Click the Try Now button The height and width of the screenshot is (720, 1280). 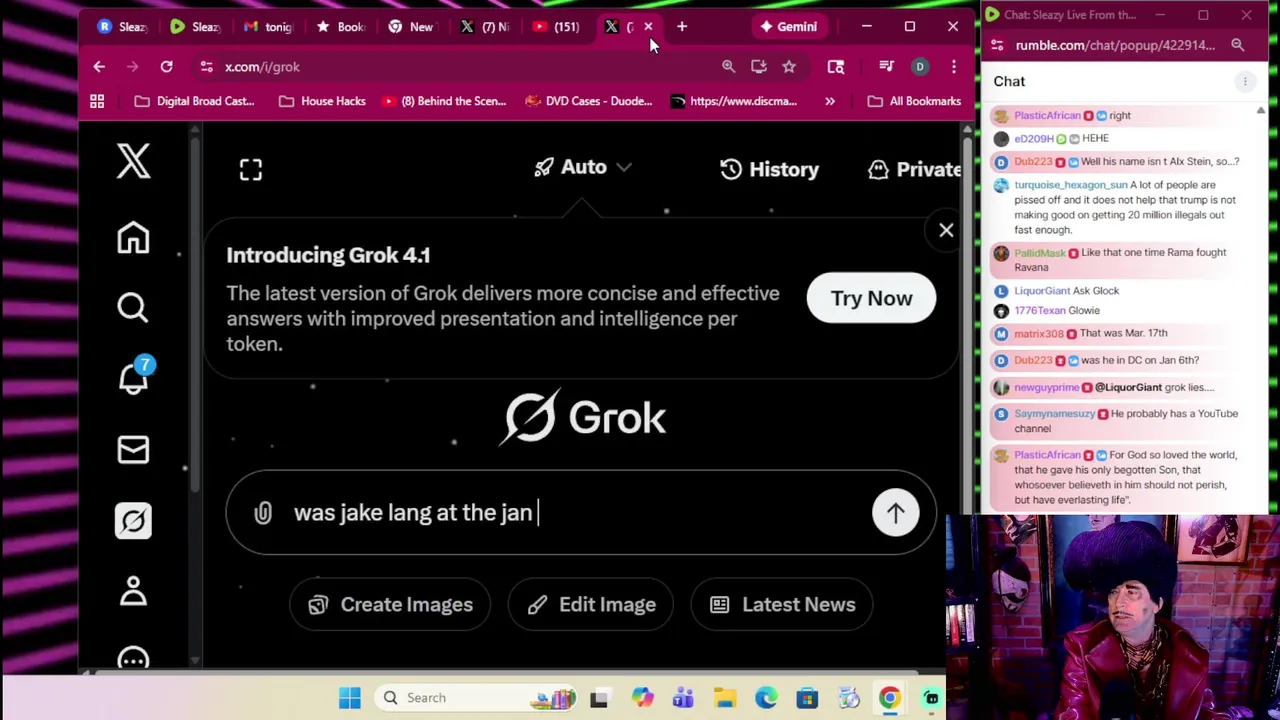coord(871,298)
